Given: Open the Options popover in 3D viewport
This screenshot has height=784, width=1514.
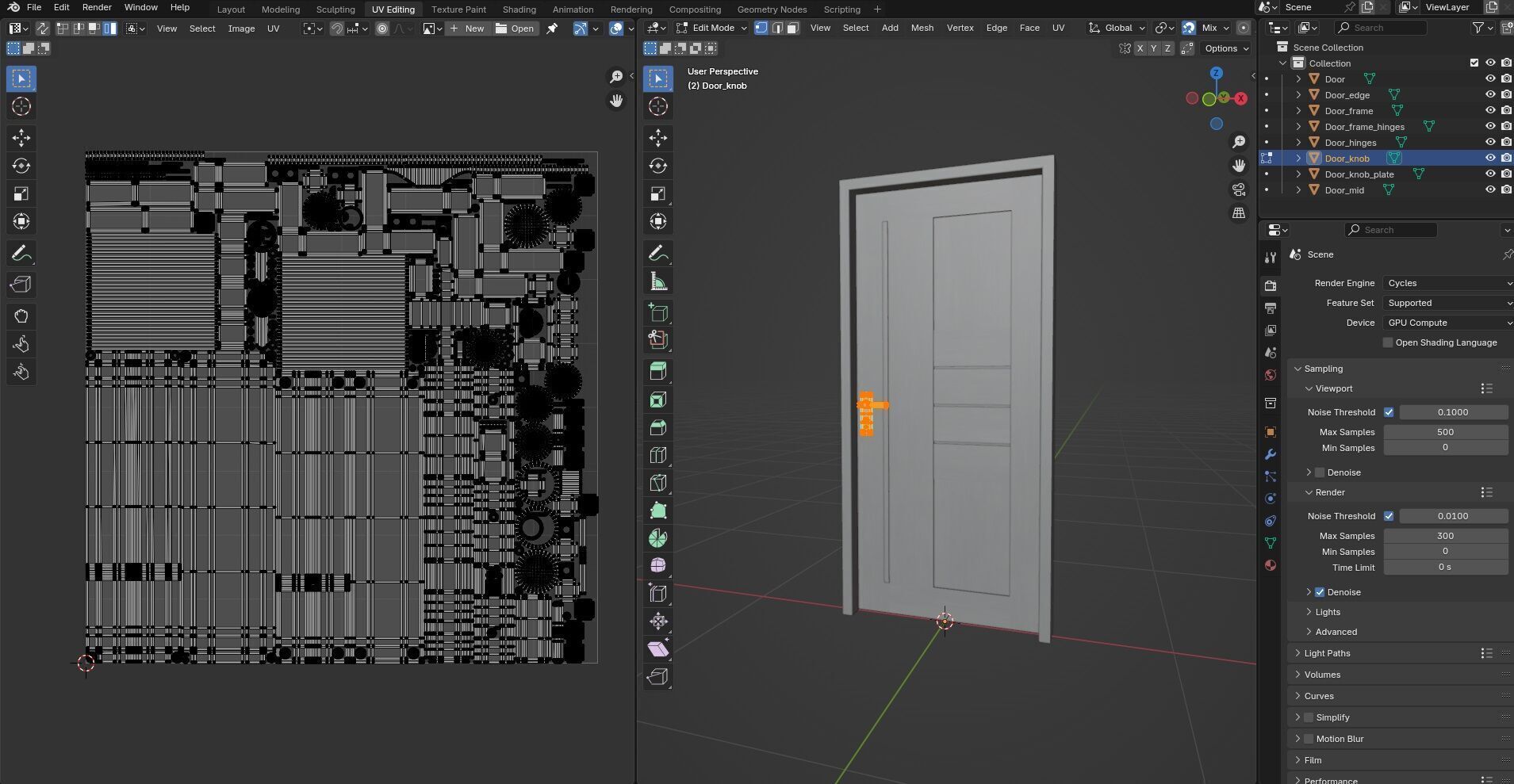Looking at the screenshot, I should click(1226, 48).
